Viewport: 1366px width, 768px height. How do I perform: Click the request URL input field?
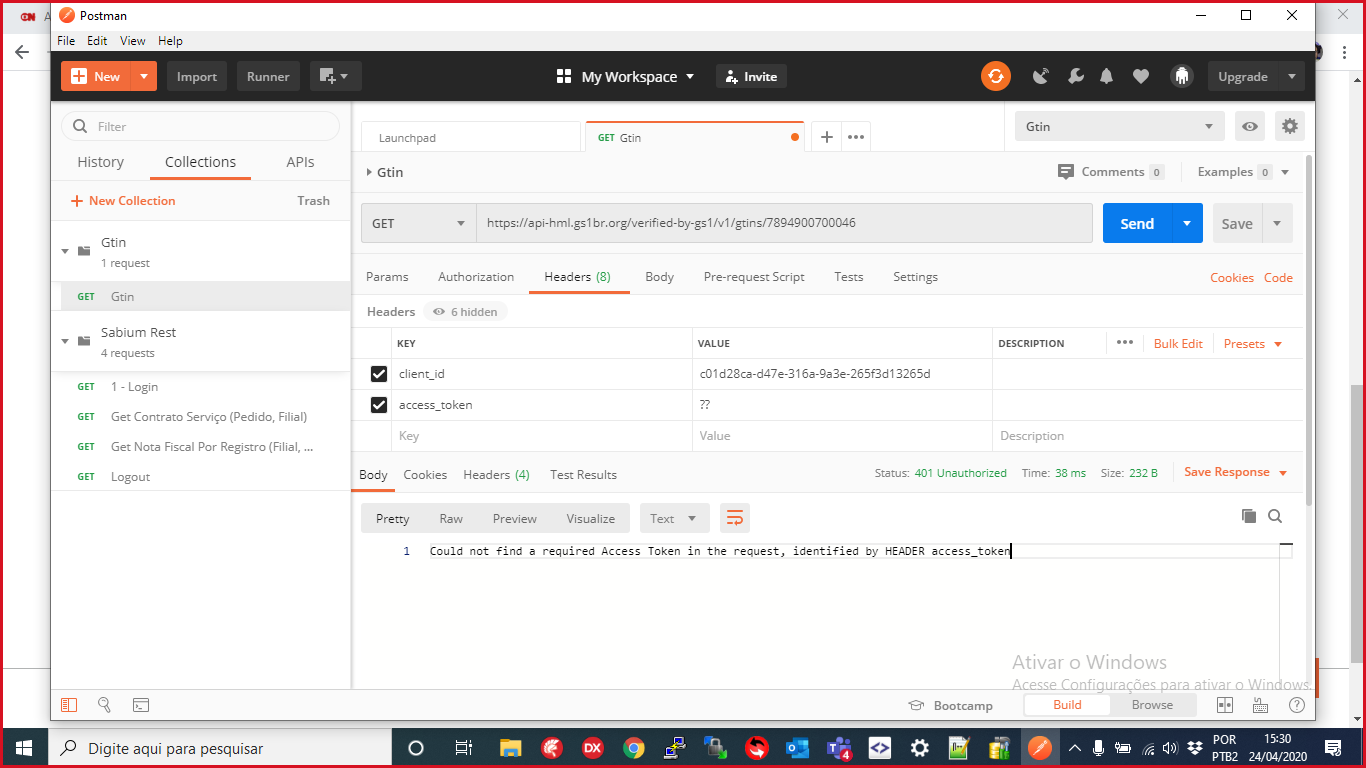coord(783,224)
